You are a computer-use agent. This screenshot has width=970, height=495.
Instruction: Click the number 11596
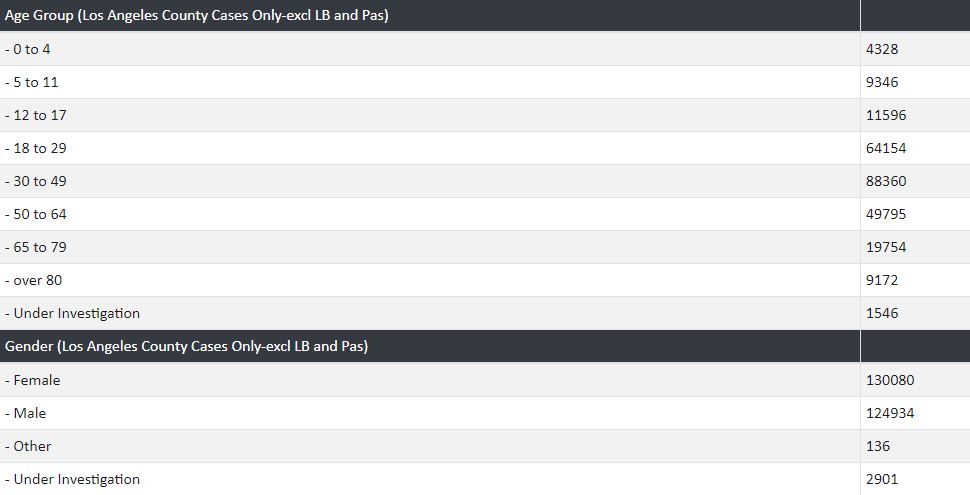pos(886,115)
